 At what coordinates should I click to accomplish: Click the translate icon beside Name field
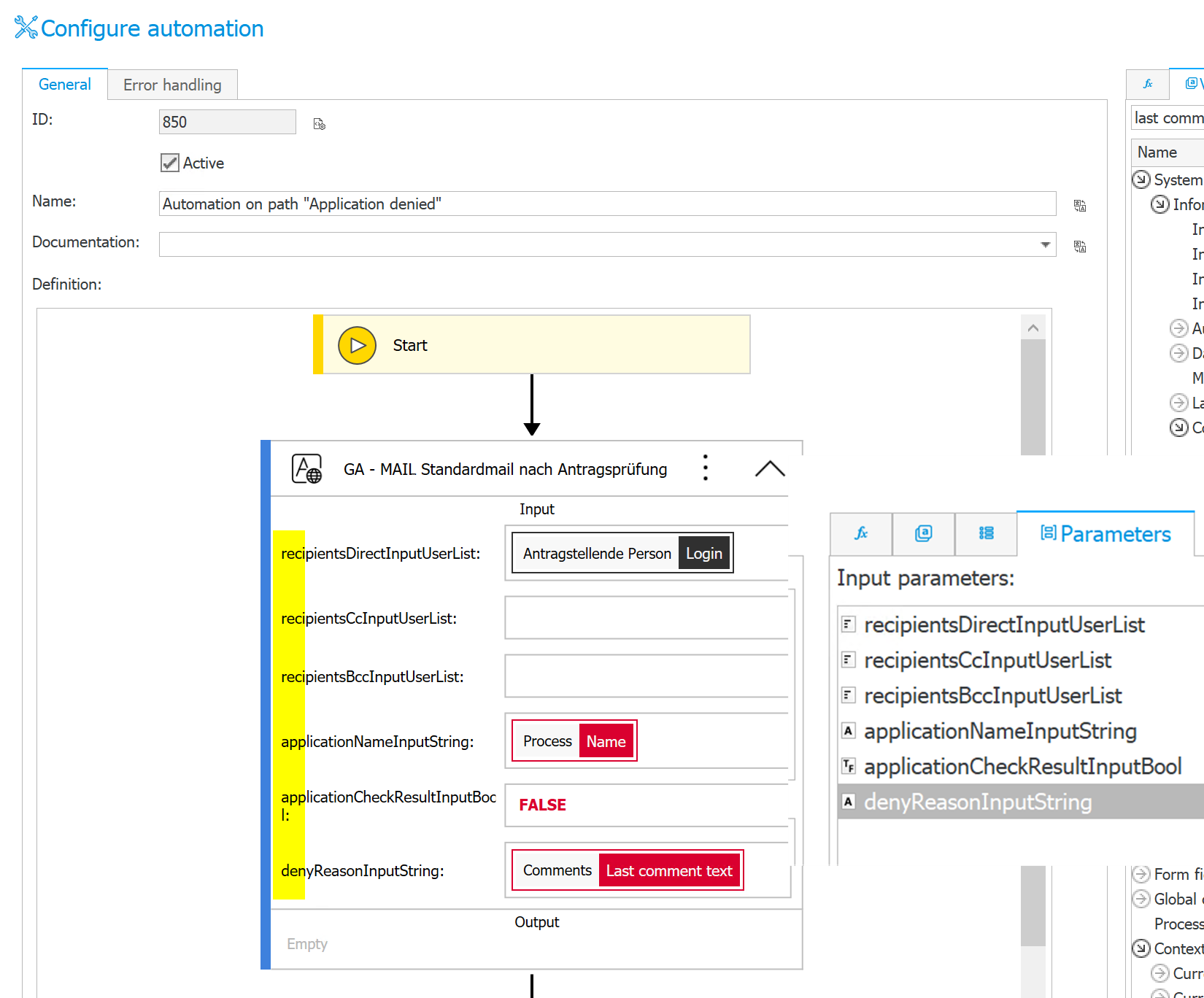point(1080,206)
